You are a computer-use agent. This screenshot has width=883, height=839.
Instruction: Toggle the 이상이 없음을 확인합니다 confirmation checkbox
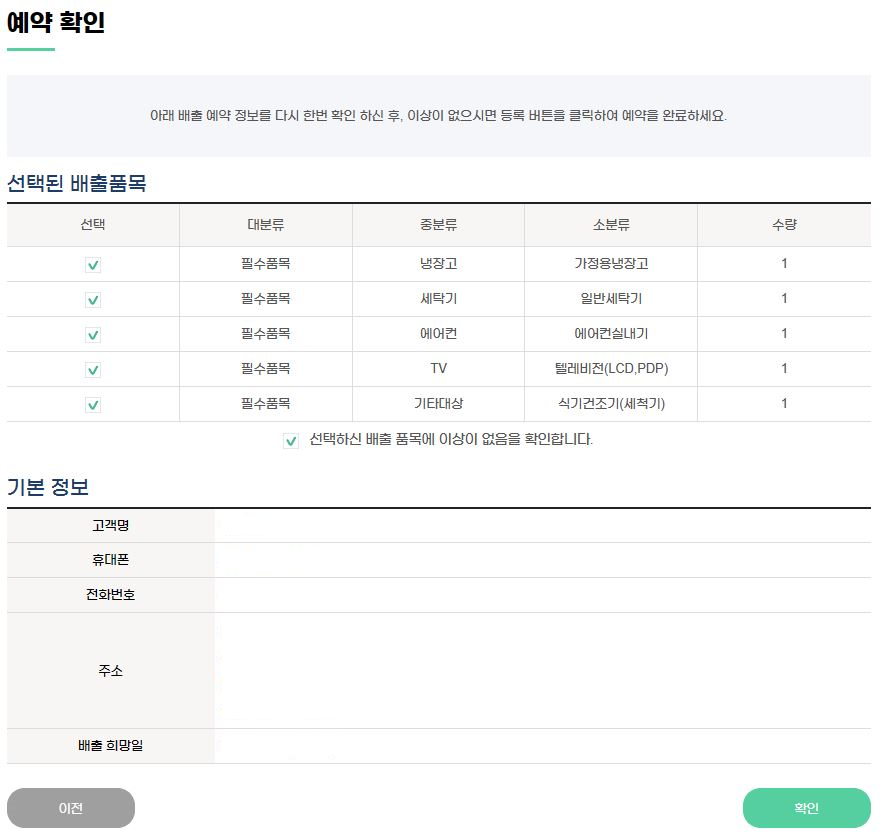291,440
